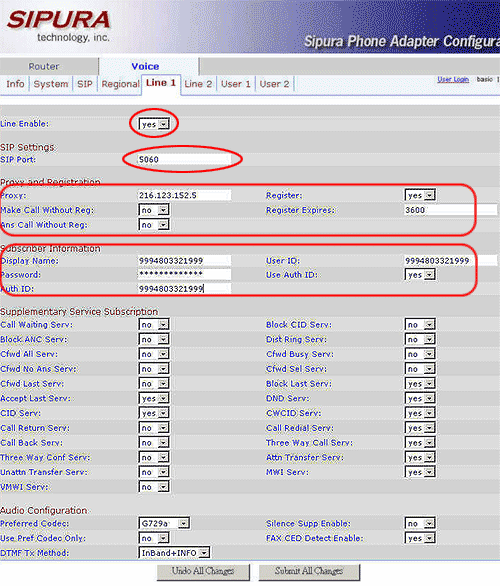Open Silence Supp Enable dropdown
The width and height of the screenshot is (500, 586).
coord(420,523)
